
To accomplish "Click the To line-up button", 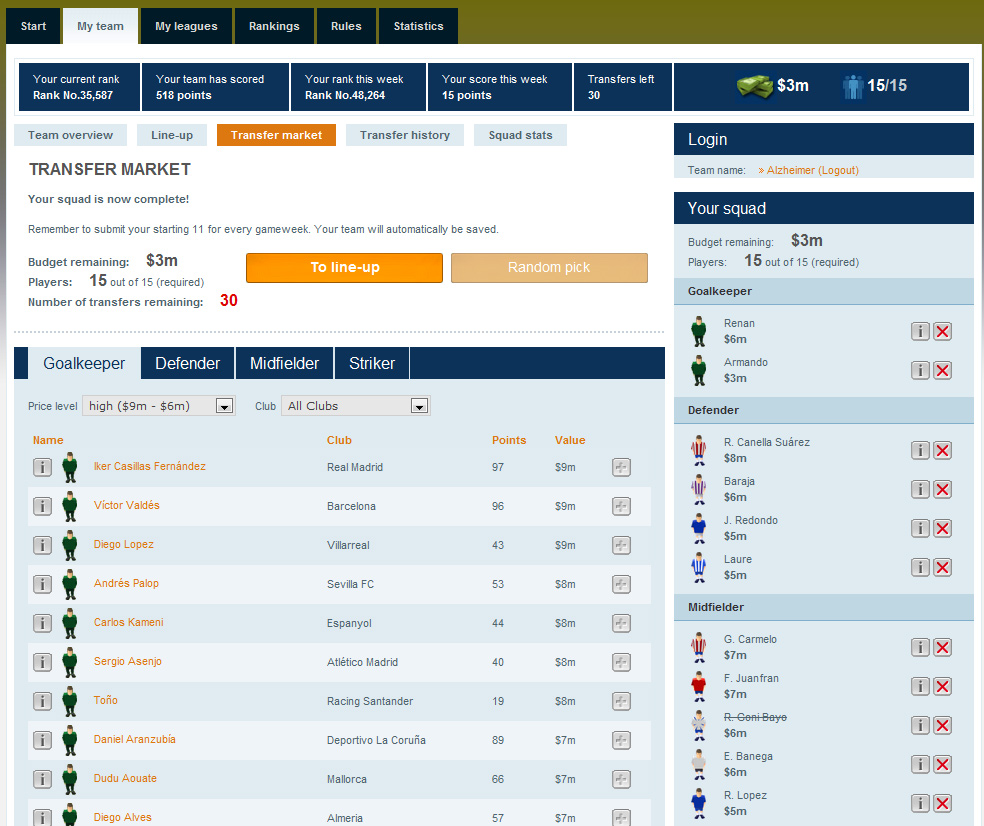I will (x=345, y=268).
